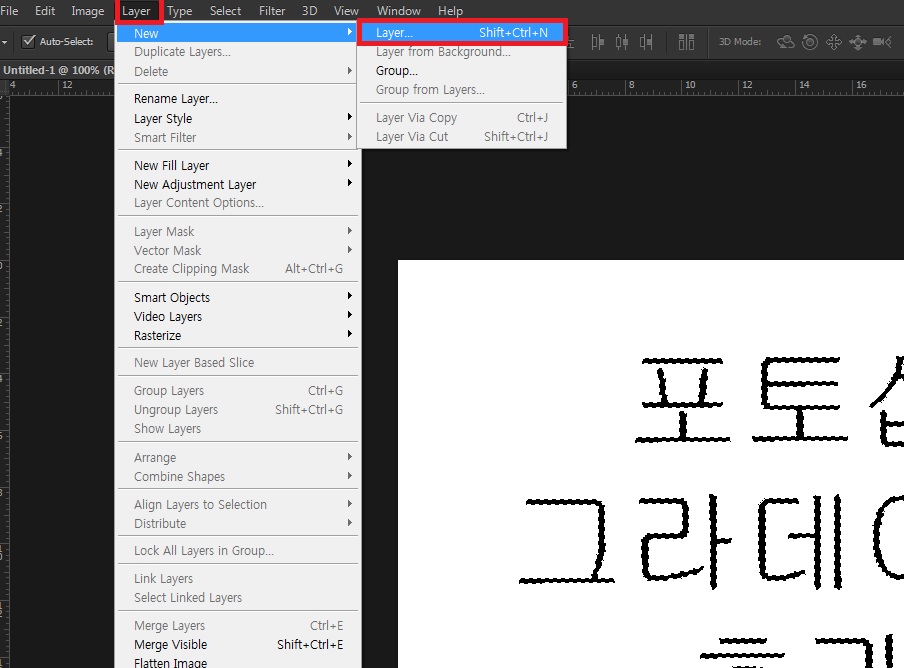
Task: Click Layer Content Options... item
Action: pyautogui.click(x=238, y=203)
